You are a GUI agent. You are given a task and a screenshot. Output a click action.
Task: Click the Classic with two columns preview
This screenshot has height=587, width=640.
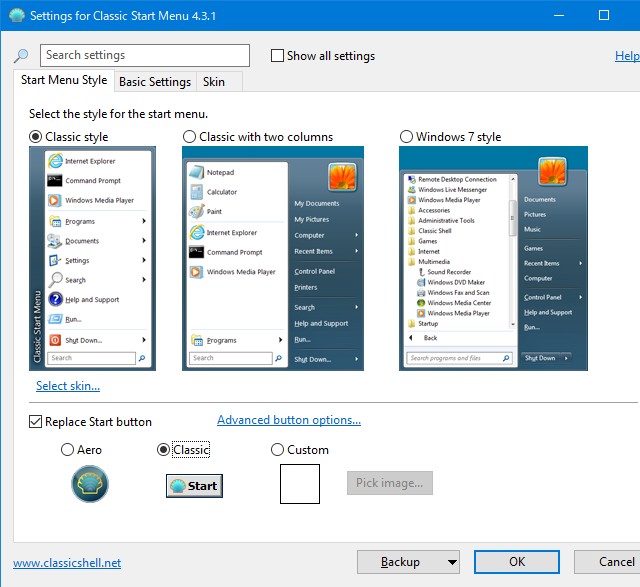273,259
